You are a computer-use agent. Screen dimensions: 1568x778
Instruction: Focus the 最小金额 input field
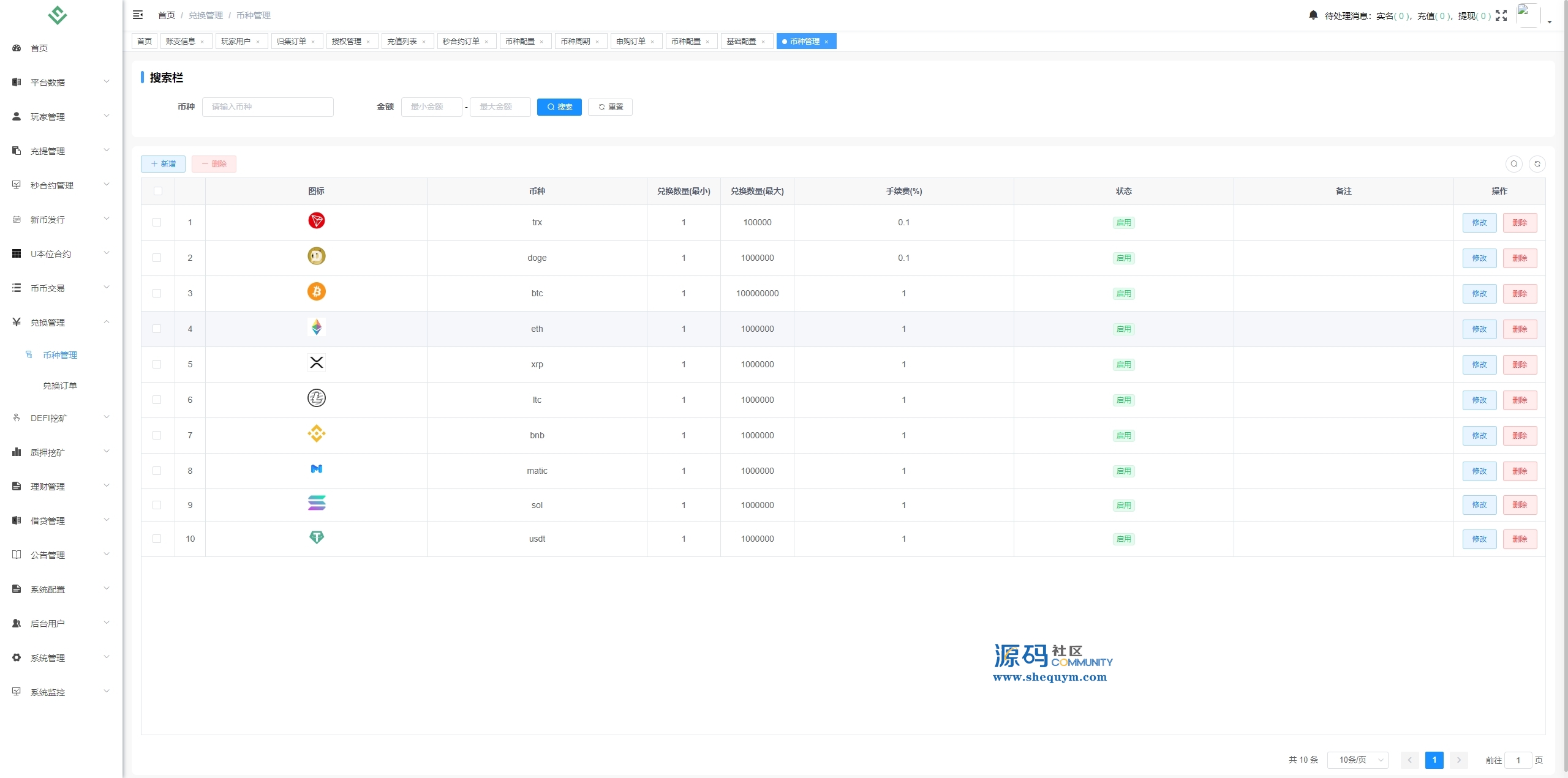coord(431,107)
